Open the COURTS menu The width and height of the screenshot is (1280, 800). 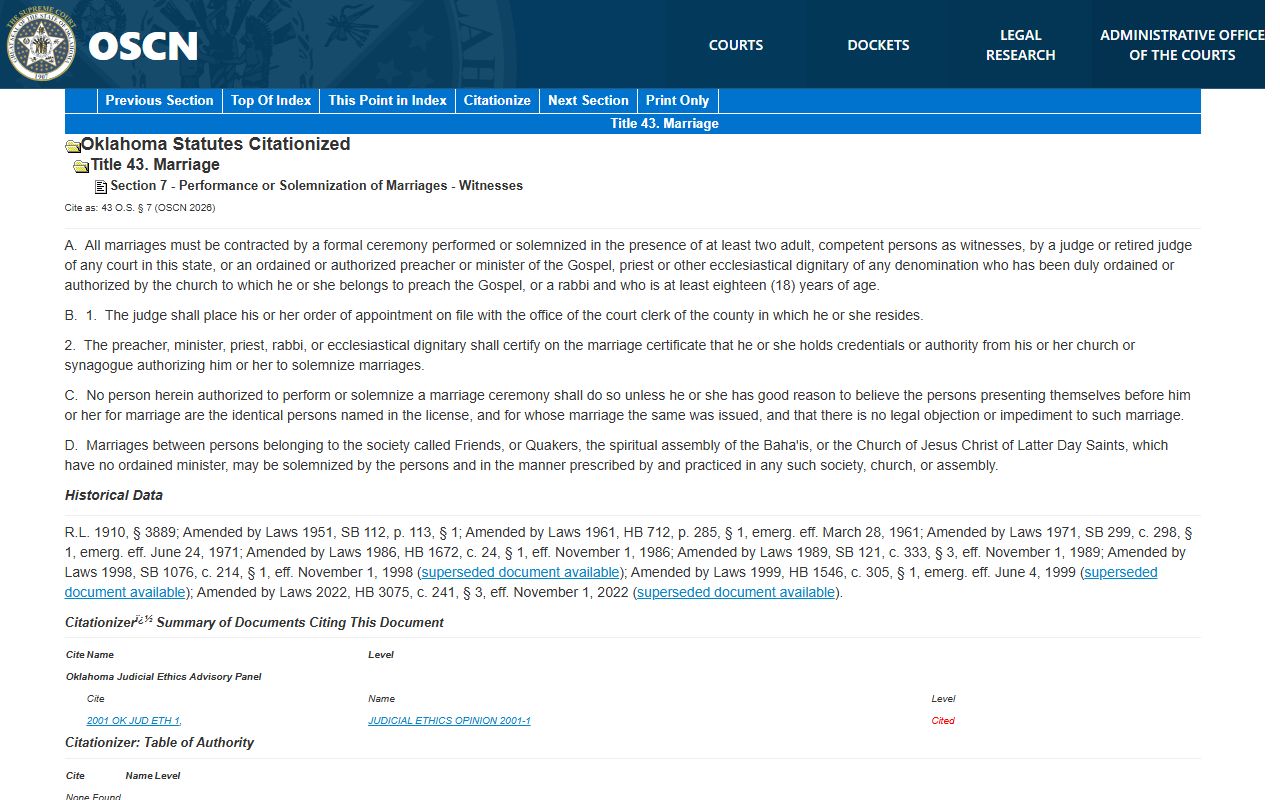tap(736, 45)
